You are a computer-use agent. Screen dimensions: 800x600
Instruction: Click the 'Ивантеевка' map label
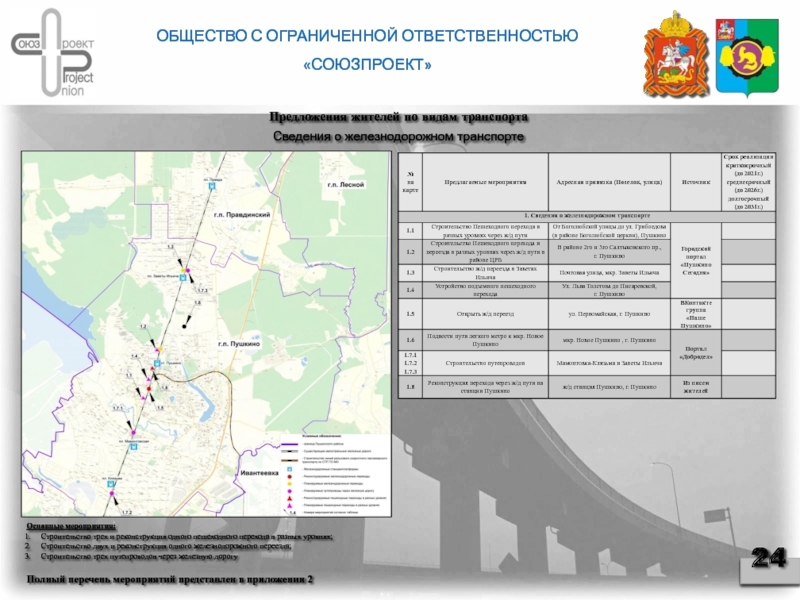click(259, 473)
